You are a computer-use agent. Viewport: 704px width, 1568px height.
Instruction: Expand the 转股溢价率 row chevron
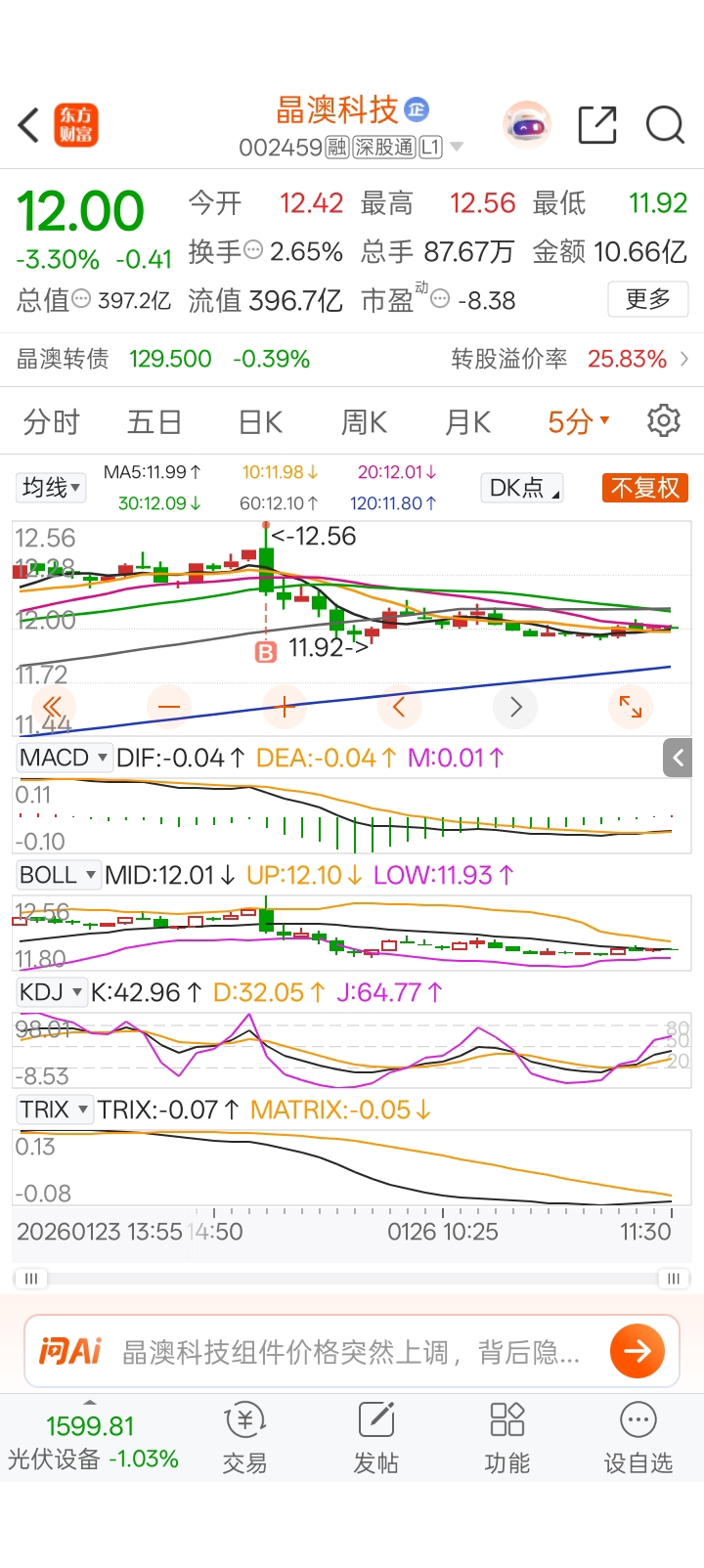(x=684, y=359)
